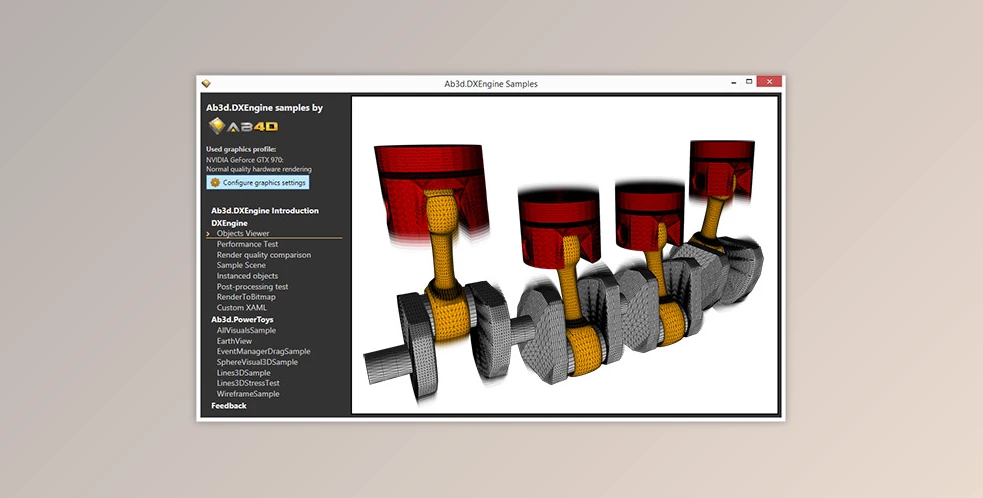Select EventManagerDragSample entry

pyautogui.click(x=263, y=351)
